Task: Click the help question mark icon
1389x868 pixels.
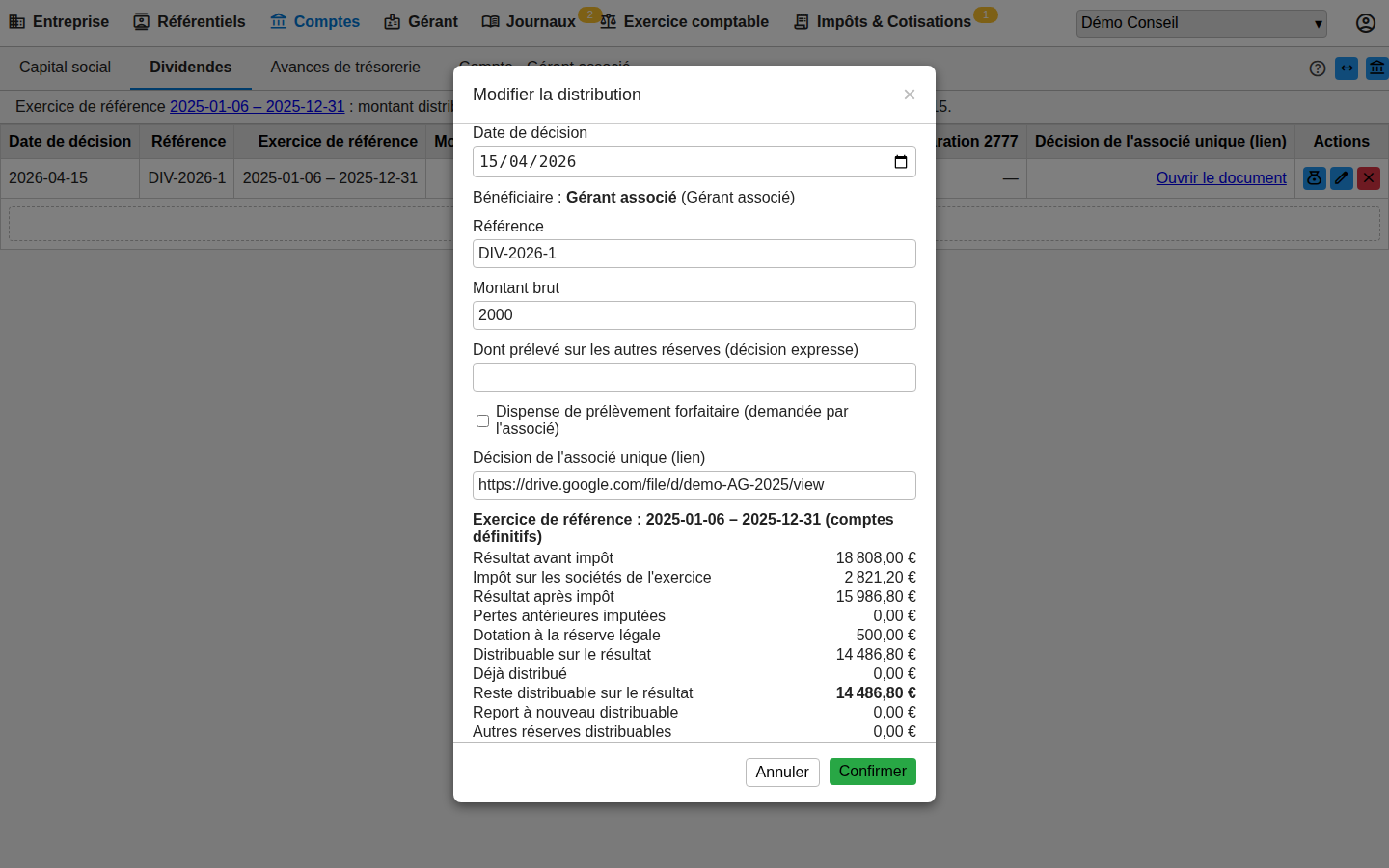Action: click(x=1318, y=68)
